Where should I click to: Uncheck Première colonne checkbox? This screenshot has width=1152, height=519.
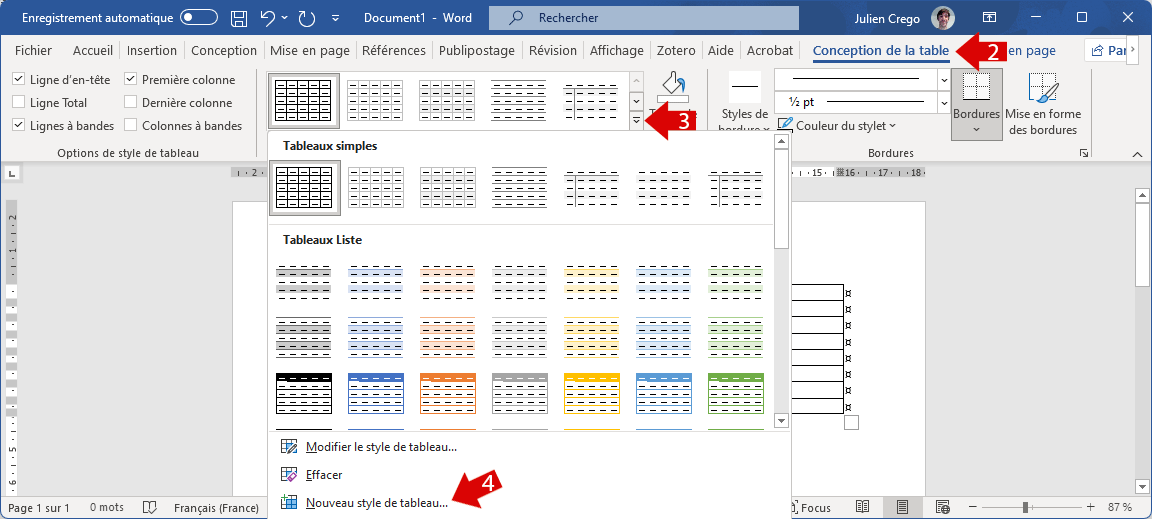click(x=131, y=79)
